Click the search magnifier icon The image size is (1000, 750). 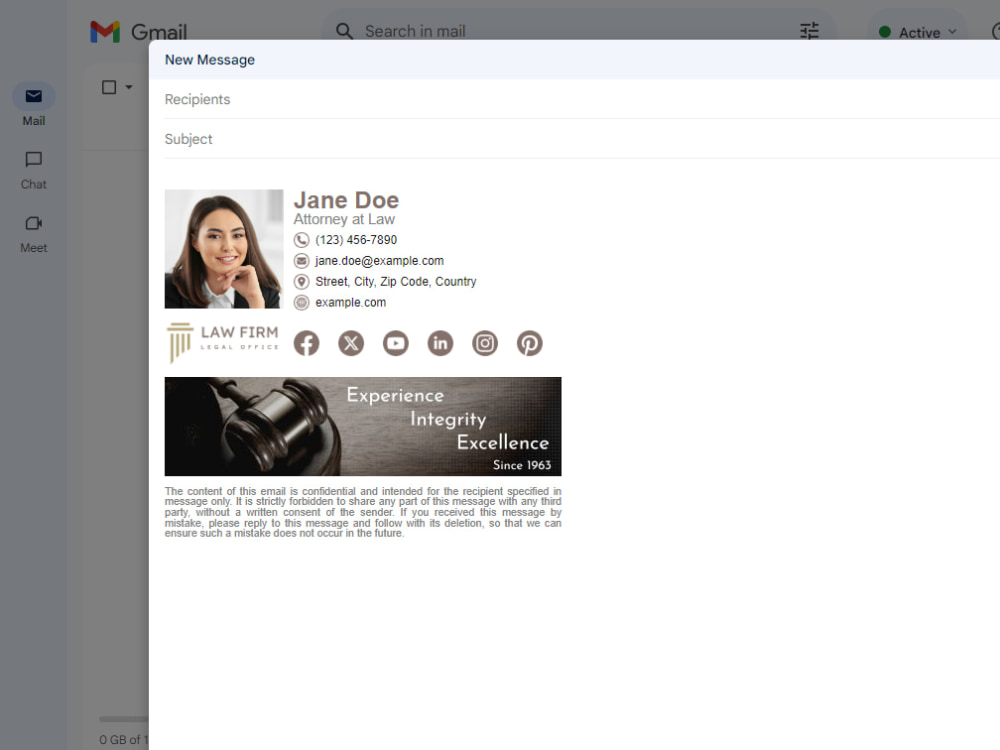[344, 31]
